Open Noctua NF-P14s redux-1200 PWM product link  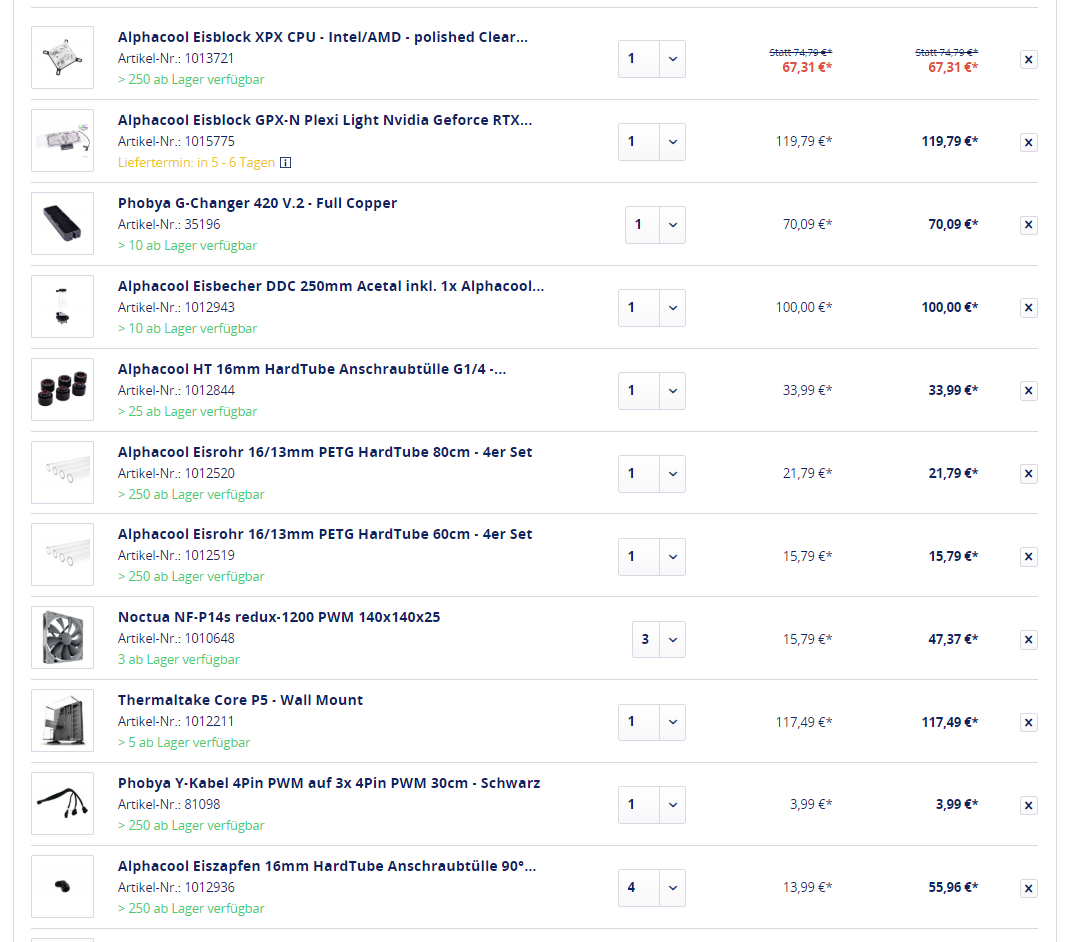click(279, 617)
